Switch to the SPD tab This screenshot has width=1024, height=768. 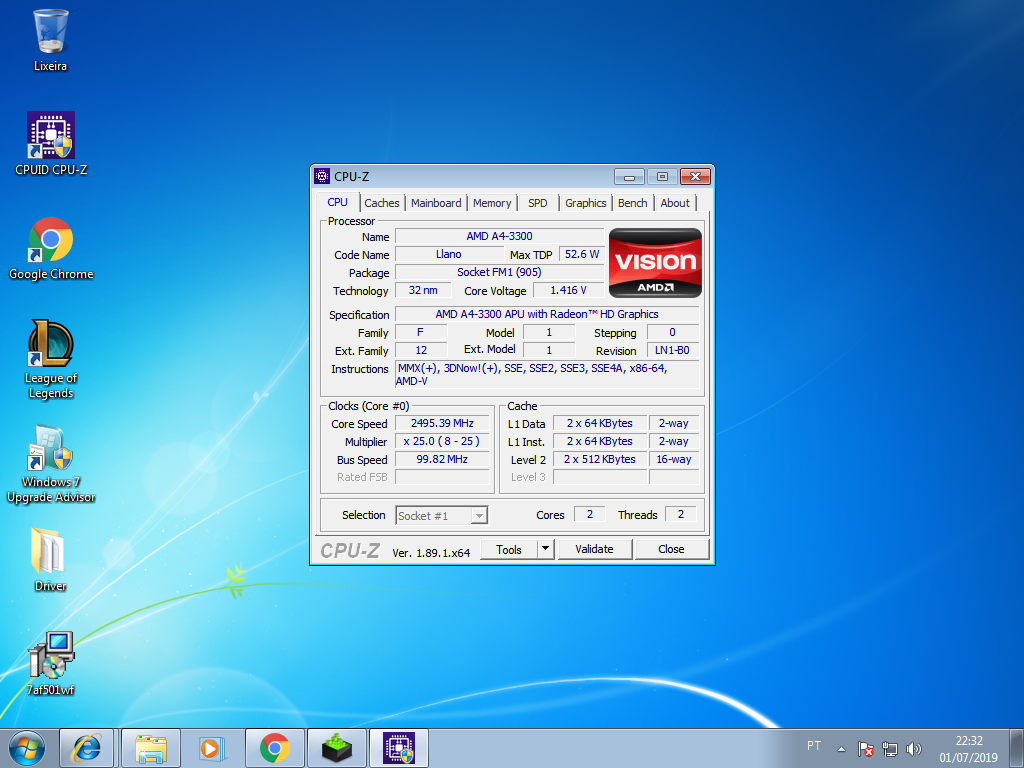tap(538, 203)
